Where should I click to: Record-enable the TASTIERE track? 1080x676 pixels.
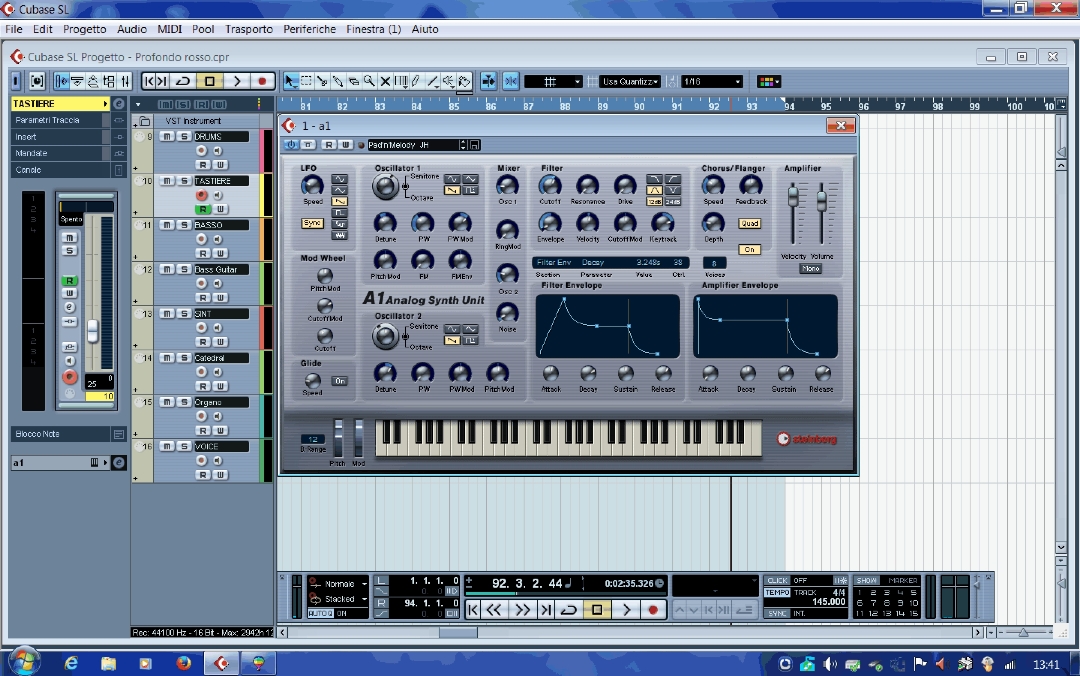(x=202, y=195)
